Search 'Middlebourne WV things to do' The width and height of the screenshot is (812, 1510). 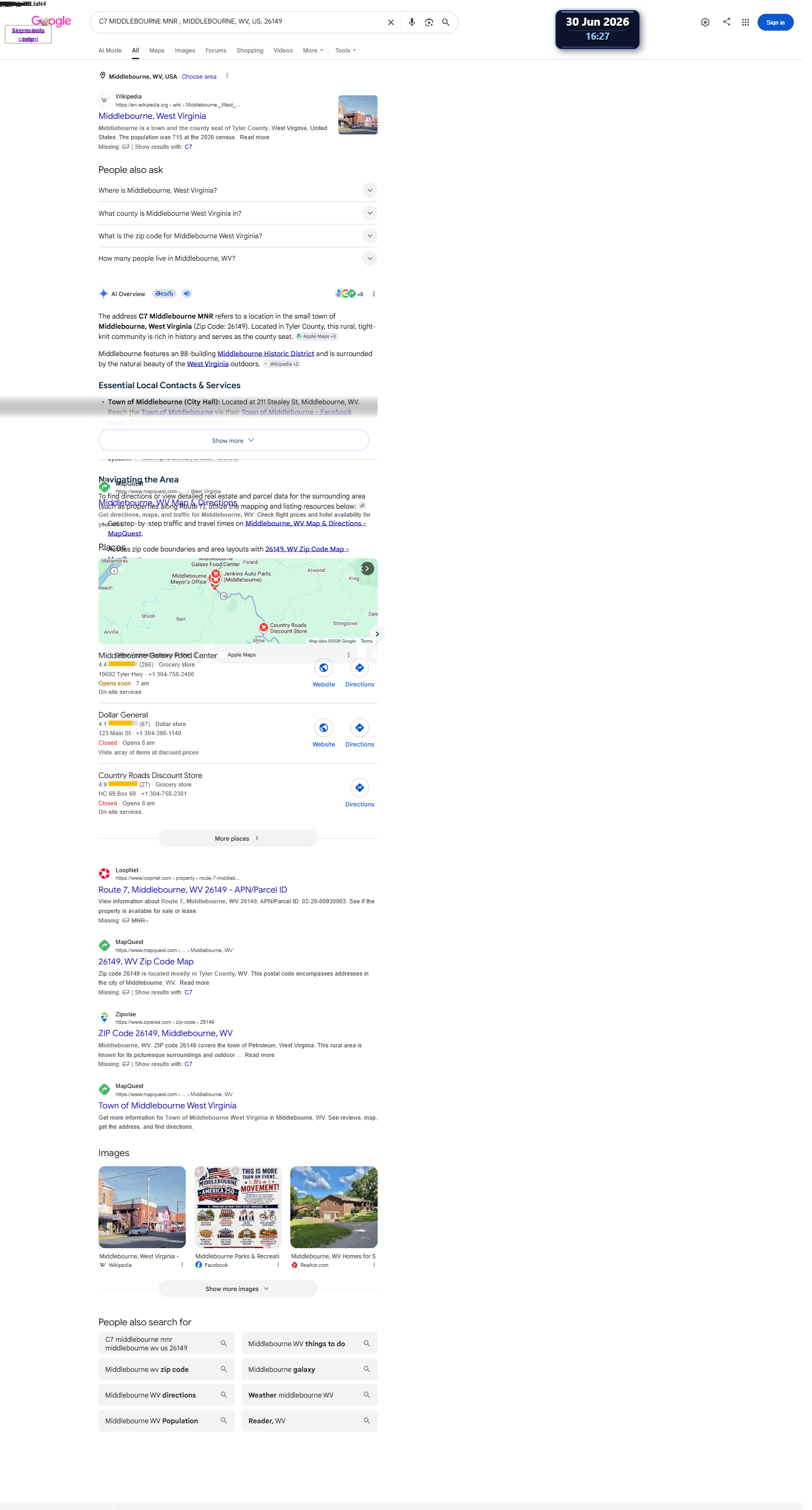(x=309, y=1343)
